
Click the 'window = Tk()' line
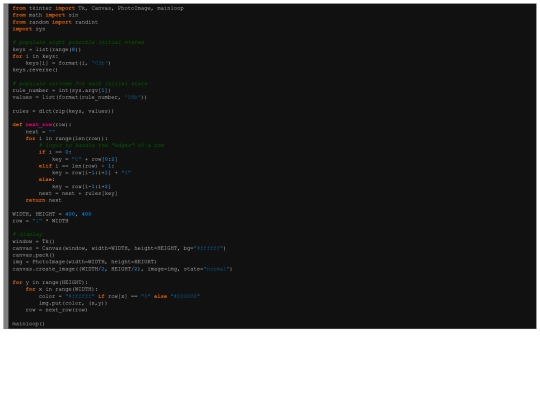33,241
